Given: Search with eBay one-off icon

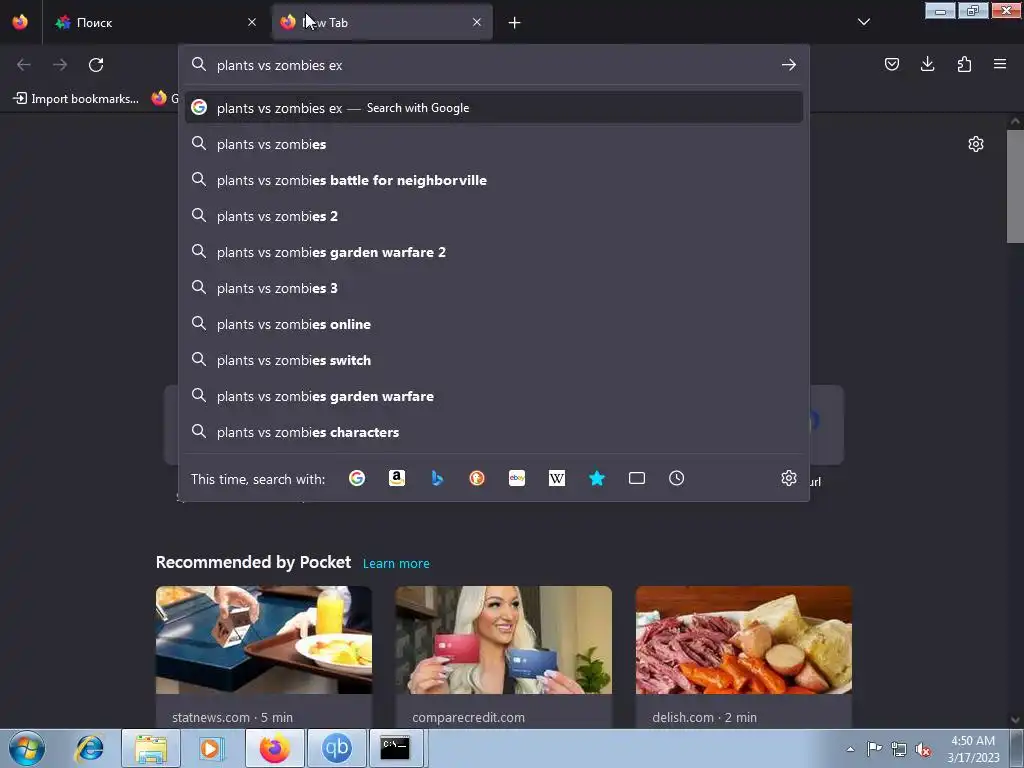Looking at the screenshot, I should (x=517, y=479).
